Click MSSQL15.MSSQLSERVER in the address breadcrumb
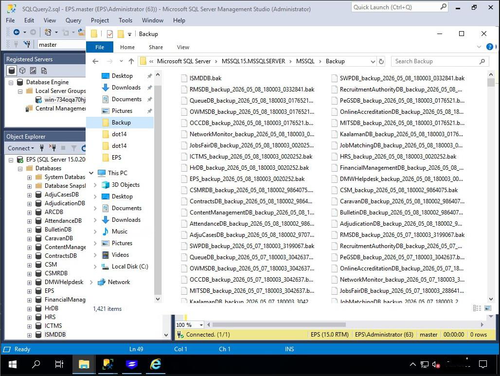500x376 pixels. (x=253, y=61)
